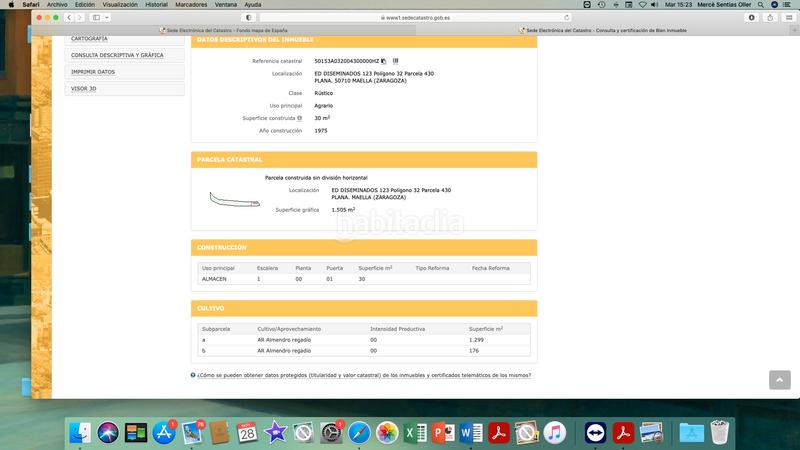Image resolution: width=800 pixels, height=450 pixels.
Task: Switch to the Consulta y certificación de Bien Inmueble tab
Action: (x=603, y=31)
